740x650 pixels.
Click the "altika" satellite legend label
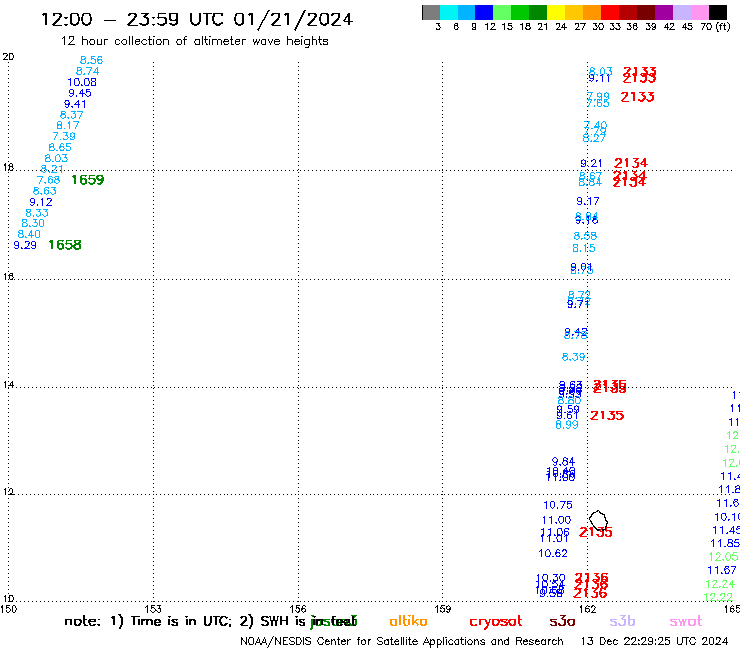(x=408, y=621)
